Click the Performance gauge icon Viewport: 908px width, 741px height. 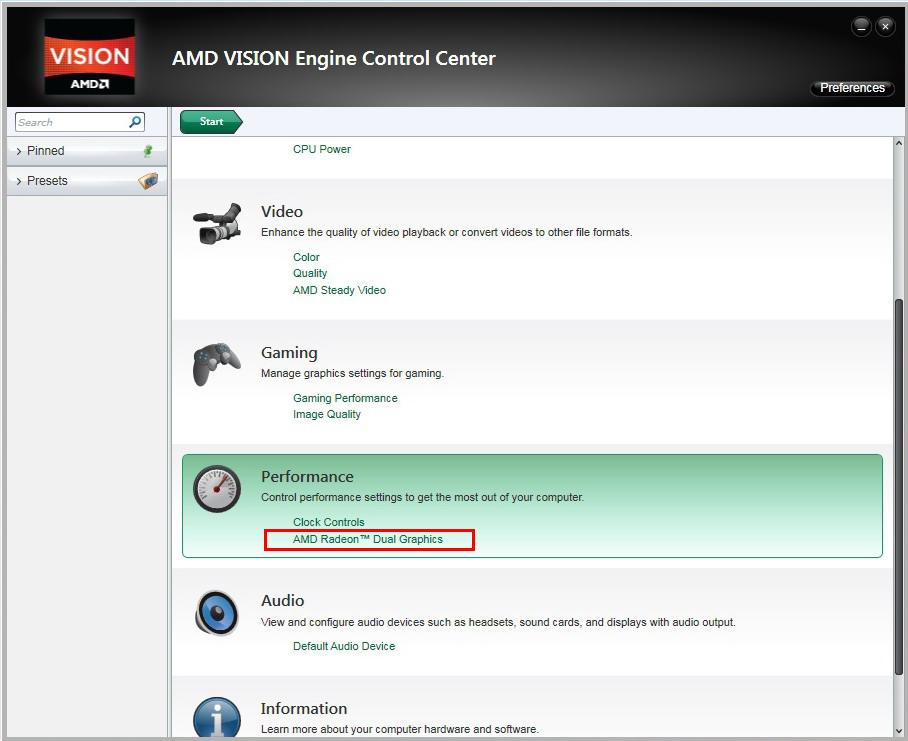(x=217, y=489)
